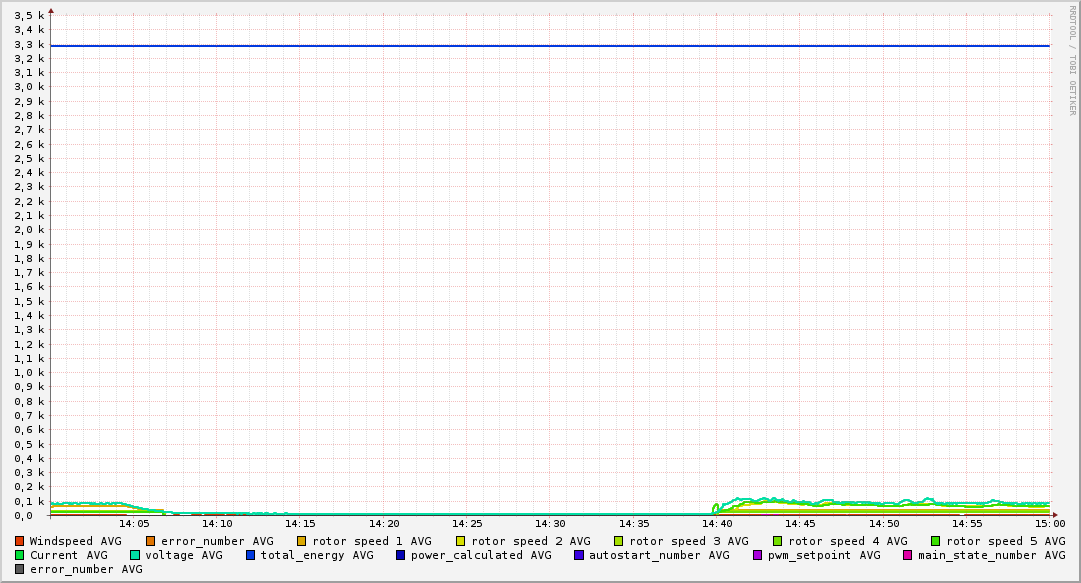
Task: Click the RRDTOOL / TOBI OETIKER watermark
Action: point(1072,60)
